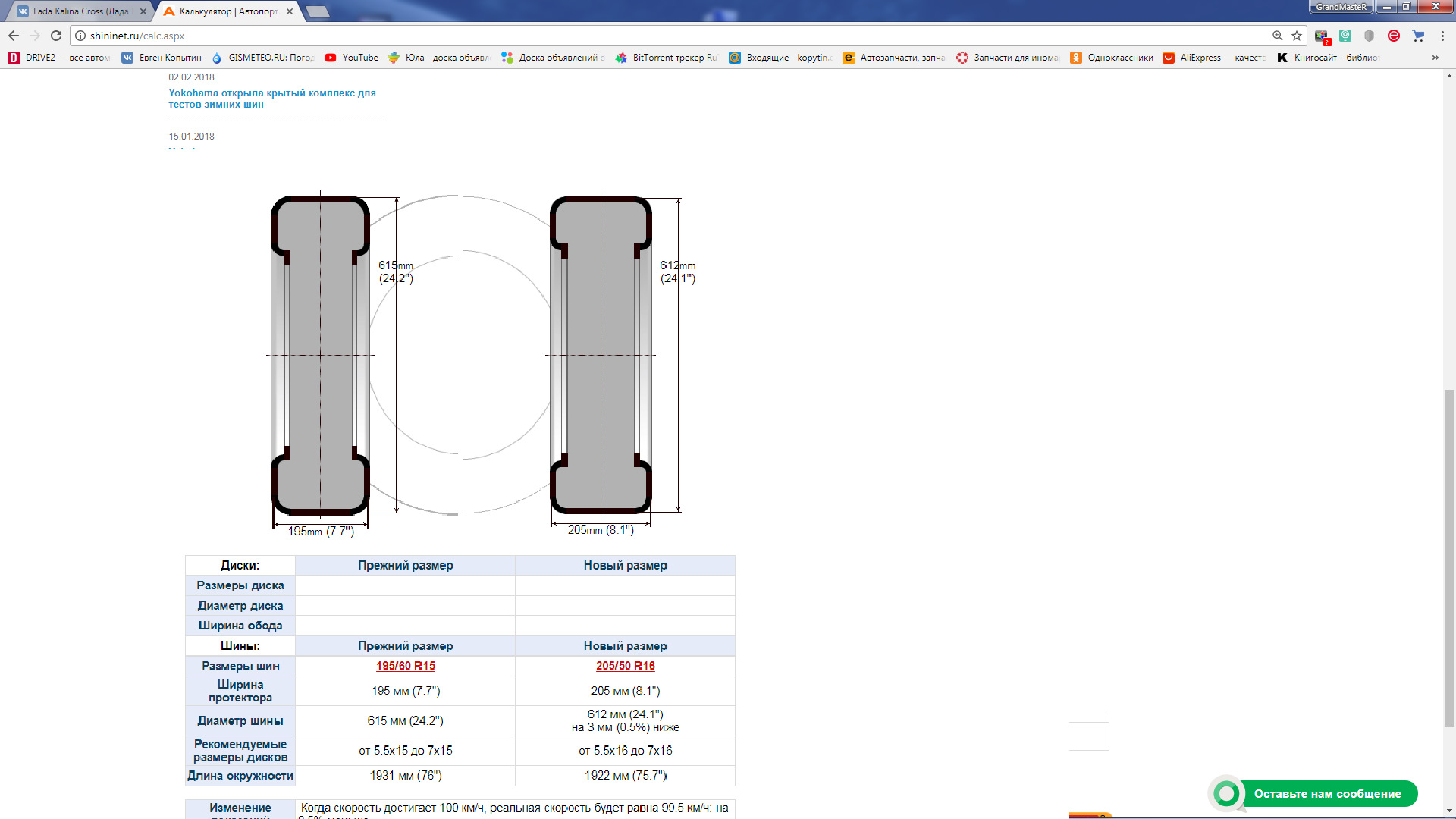Image resolution: width=1456 pixels, height=819 pixels.
Task: Open 195/60 R15 tire size link
Action: click(406, 666)
